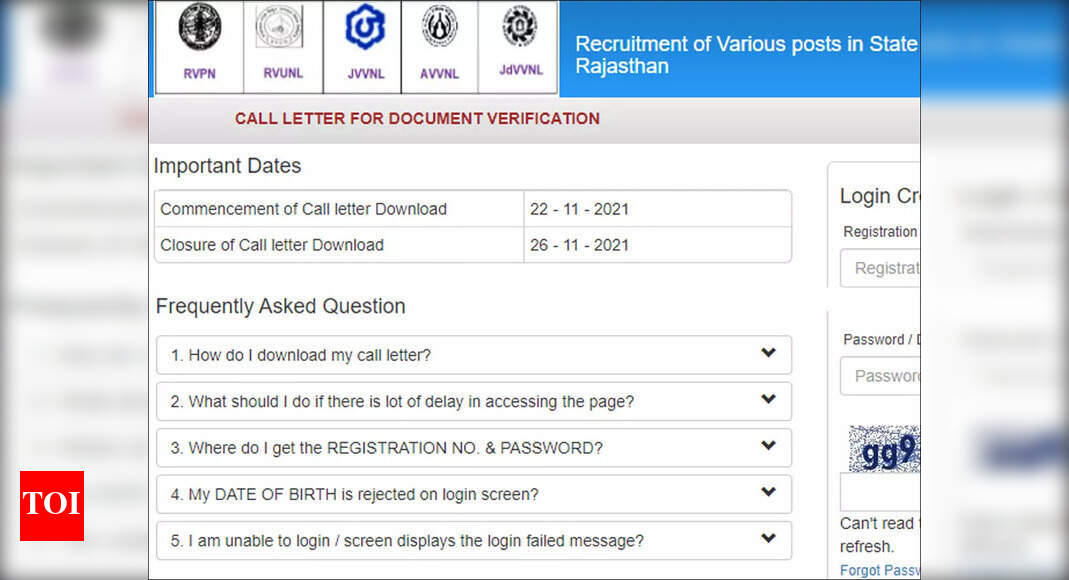Expand the question about delay accessing the page
This screenshot has width=1069, height=580.
coord(768,399)
